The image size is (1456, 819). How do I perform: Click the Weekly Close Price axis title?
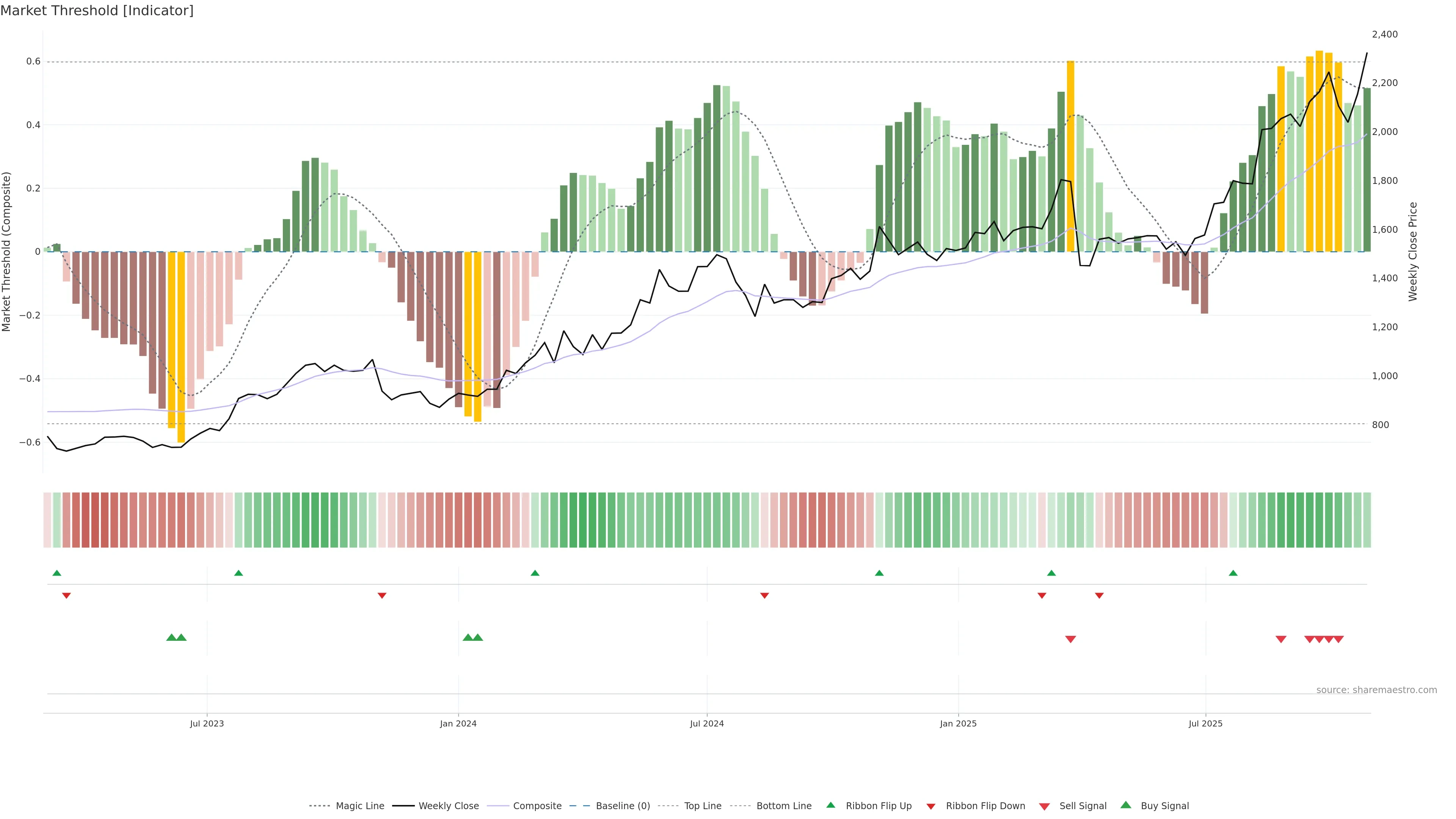click(1412, 251)
